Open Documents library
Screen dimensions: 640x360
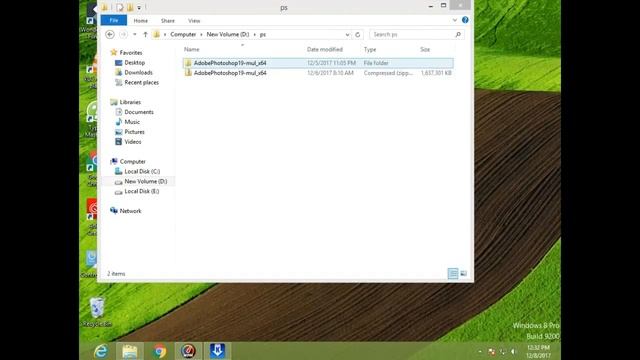(139, 112)
